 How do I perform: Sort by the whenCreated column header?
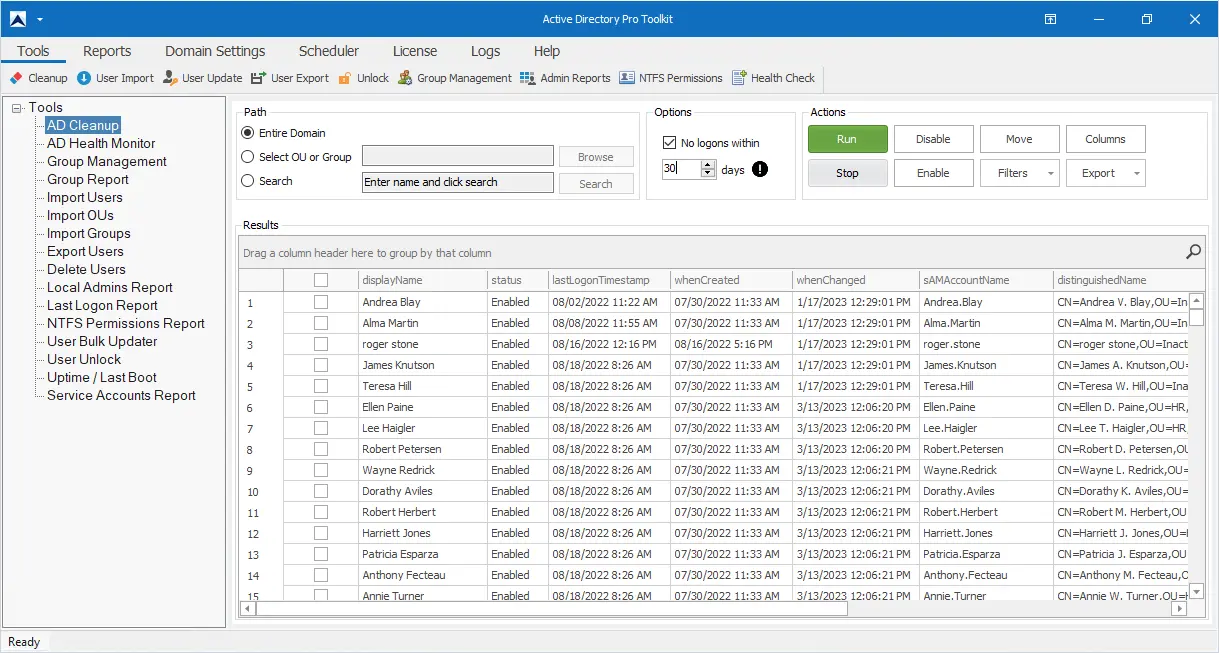(731, 280)
